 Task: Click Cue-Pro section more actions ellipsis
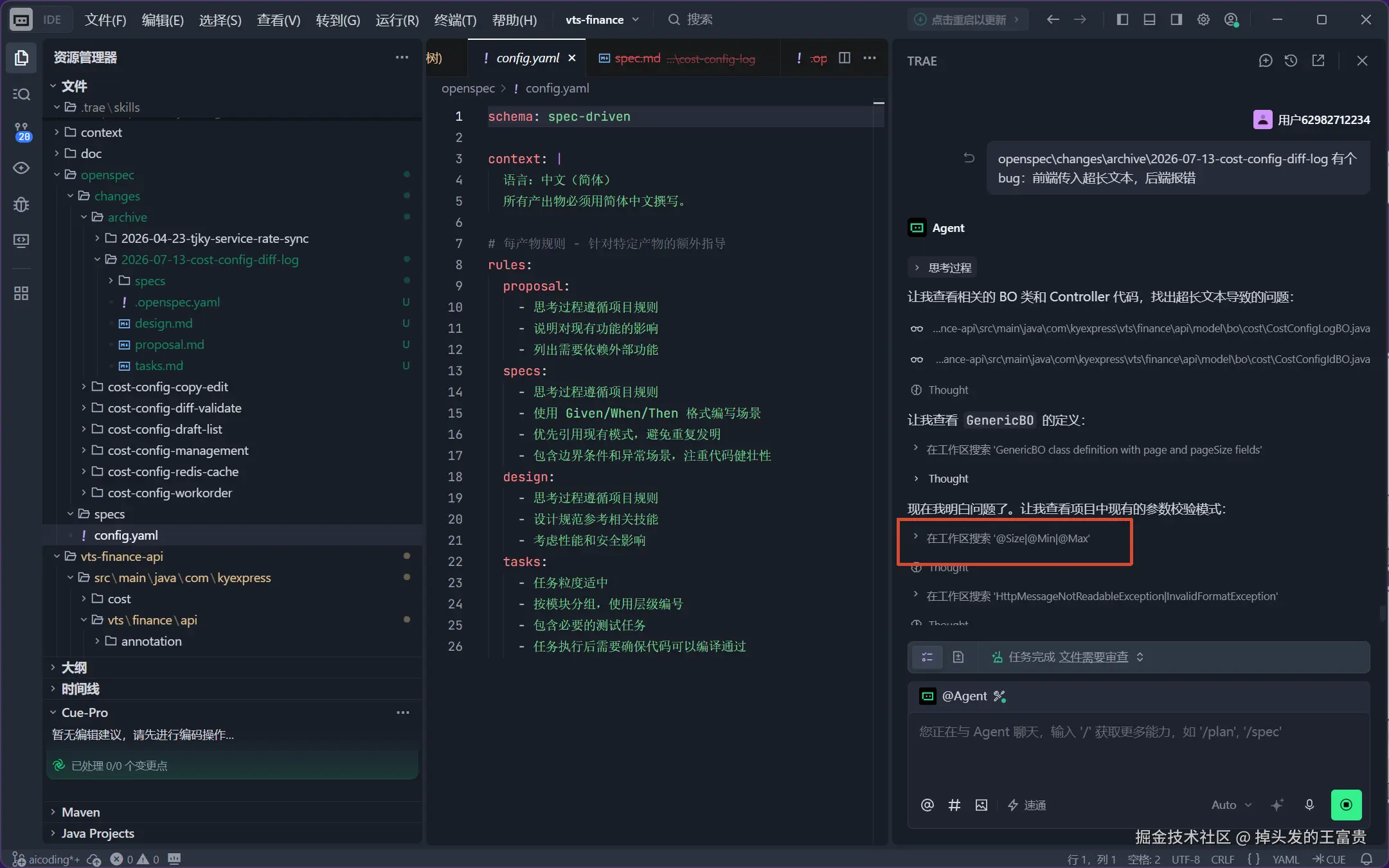click(x=403, y=713)
